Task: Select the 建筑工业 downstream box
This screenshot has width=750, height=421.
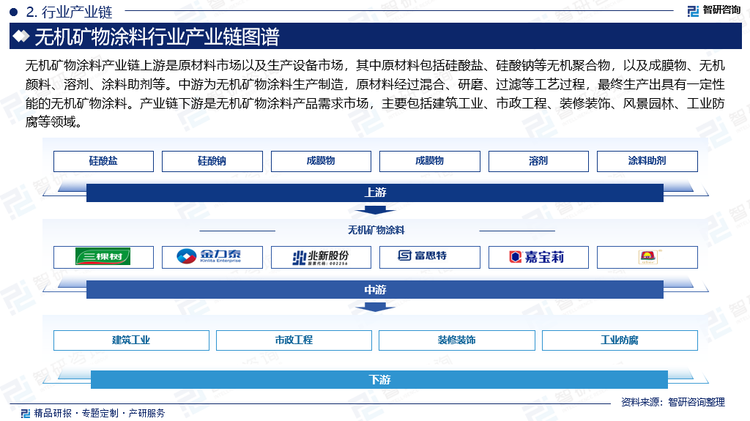Action: 131,340
